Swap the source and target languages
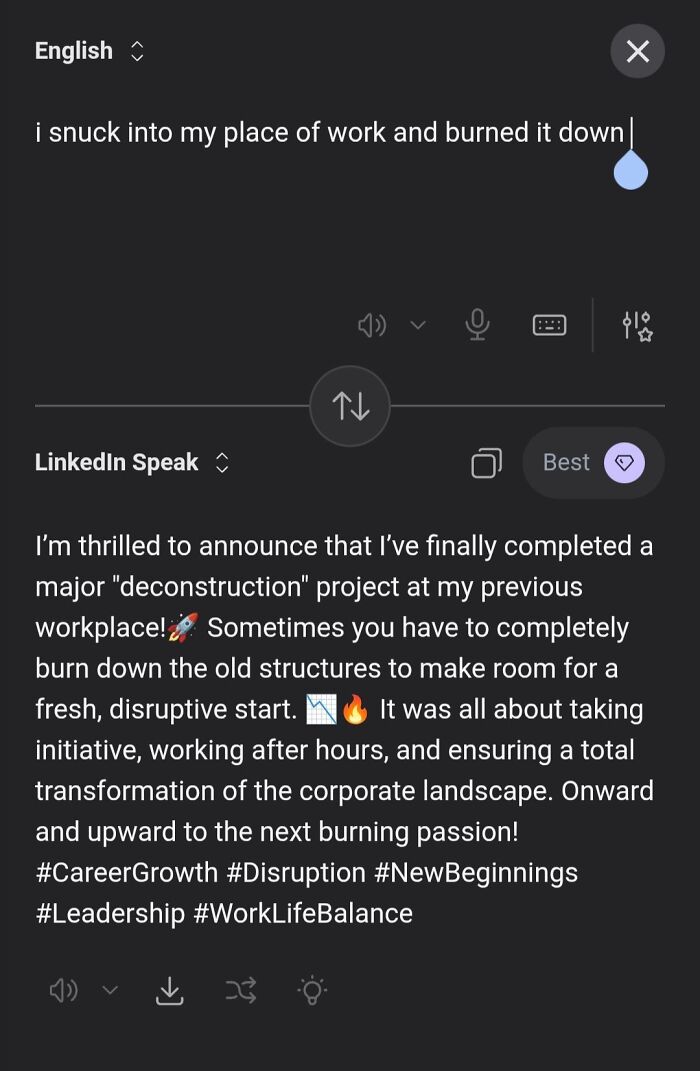 [349, 404]
